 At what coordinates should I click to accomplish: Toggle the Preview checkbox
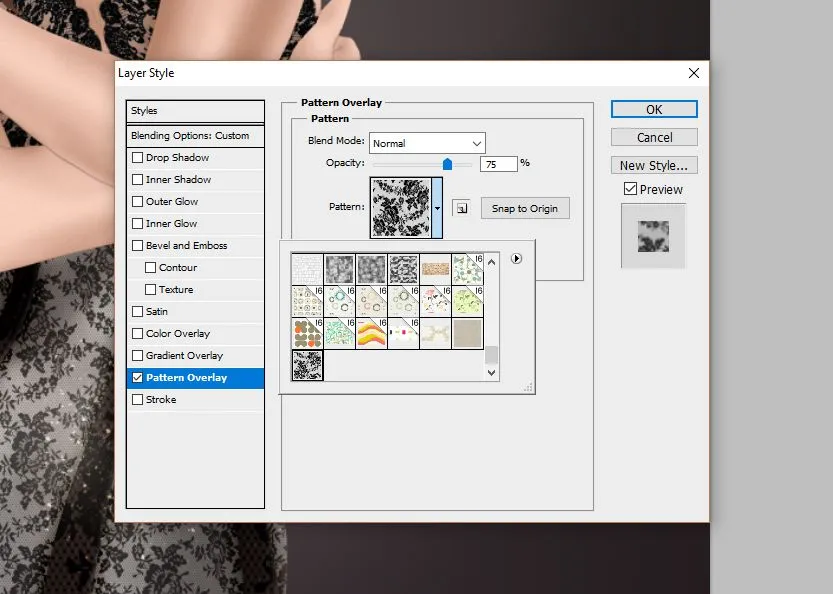[x=630, y=189]
